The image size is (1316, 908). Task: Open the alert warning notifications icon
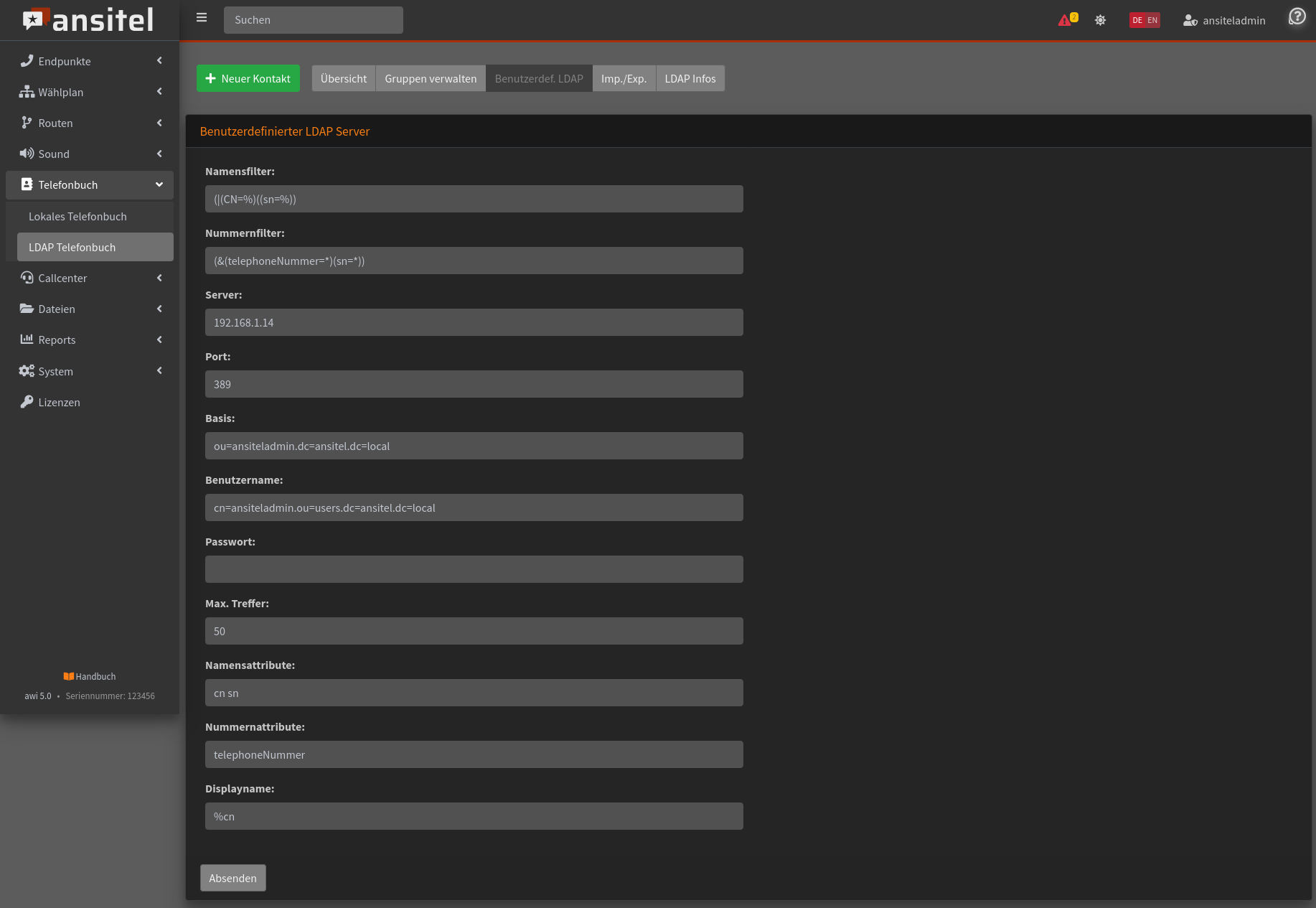point(1066,20)
